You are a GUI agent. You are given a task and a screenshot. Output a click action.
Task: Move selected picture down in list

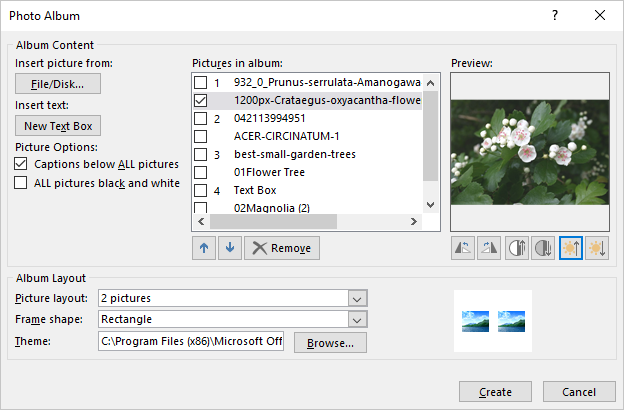229,248
